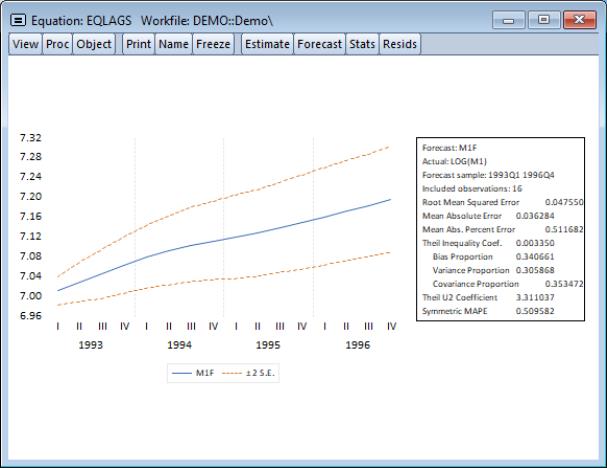607x468 pixels.
Task: Click the equation window title bar icon
Action: pyautogui.click(x=19, y=19)
